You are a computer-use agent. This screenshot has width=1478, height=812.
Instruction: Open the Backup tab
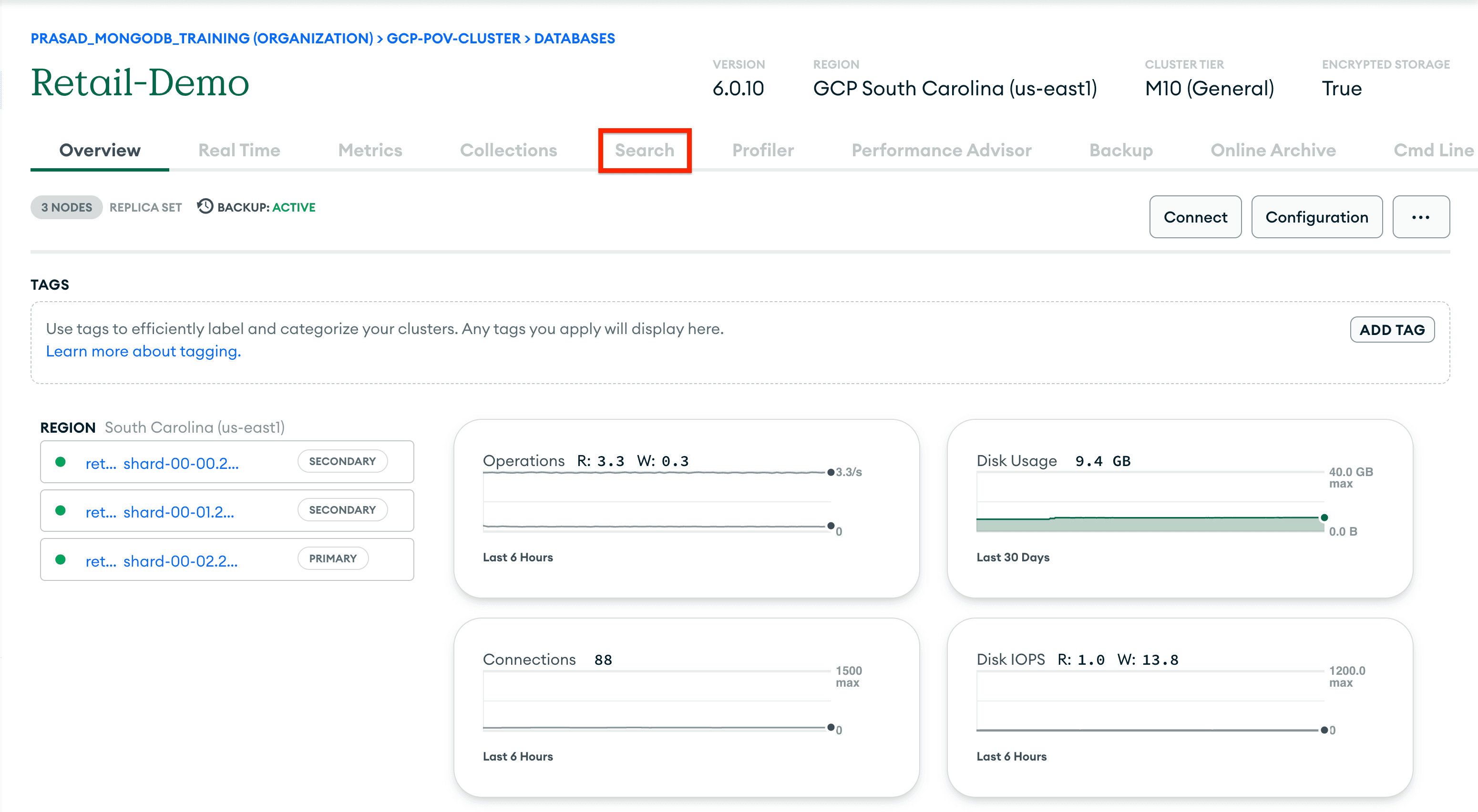click(x=1121, y=150)
